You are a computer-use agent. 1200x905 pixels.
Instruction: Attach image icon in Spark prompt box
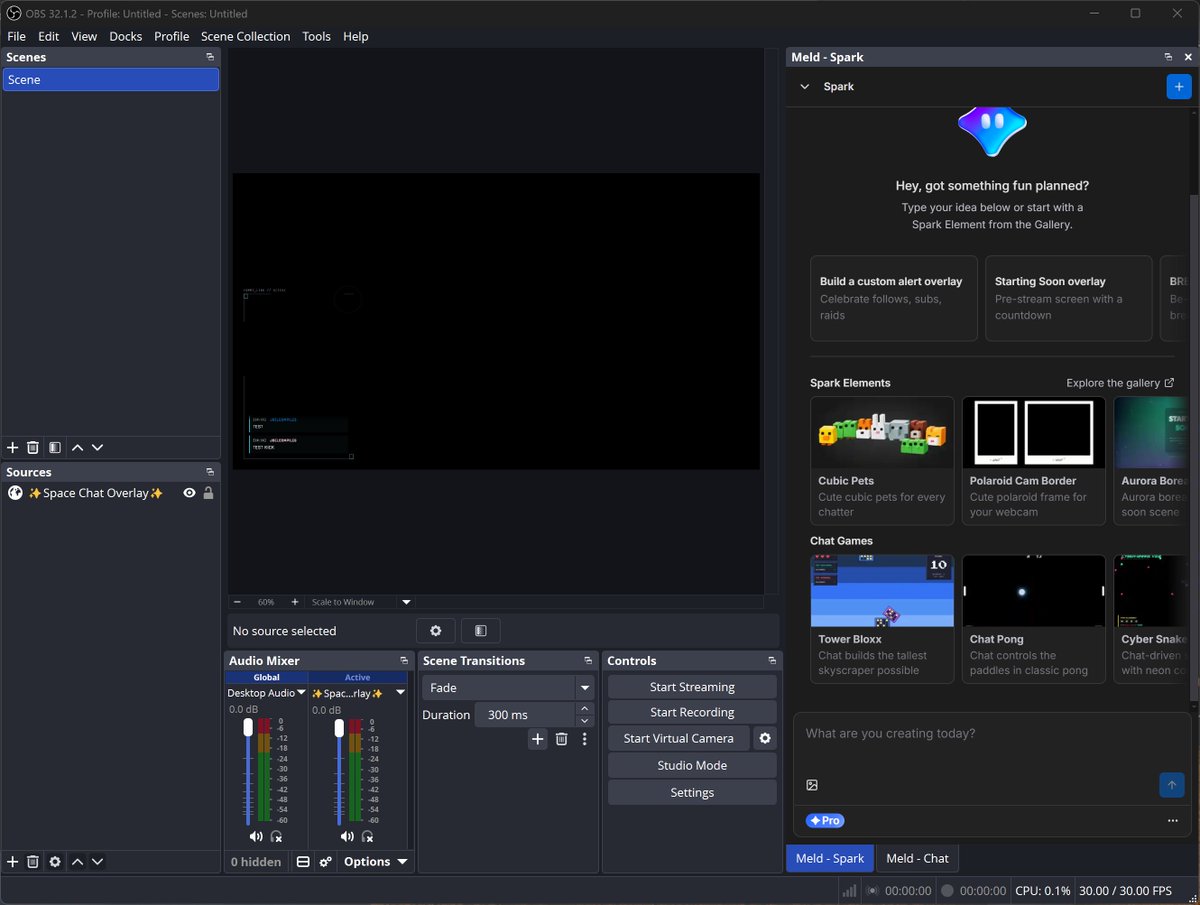pos(812,785)
